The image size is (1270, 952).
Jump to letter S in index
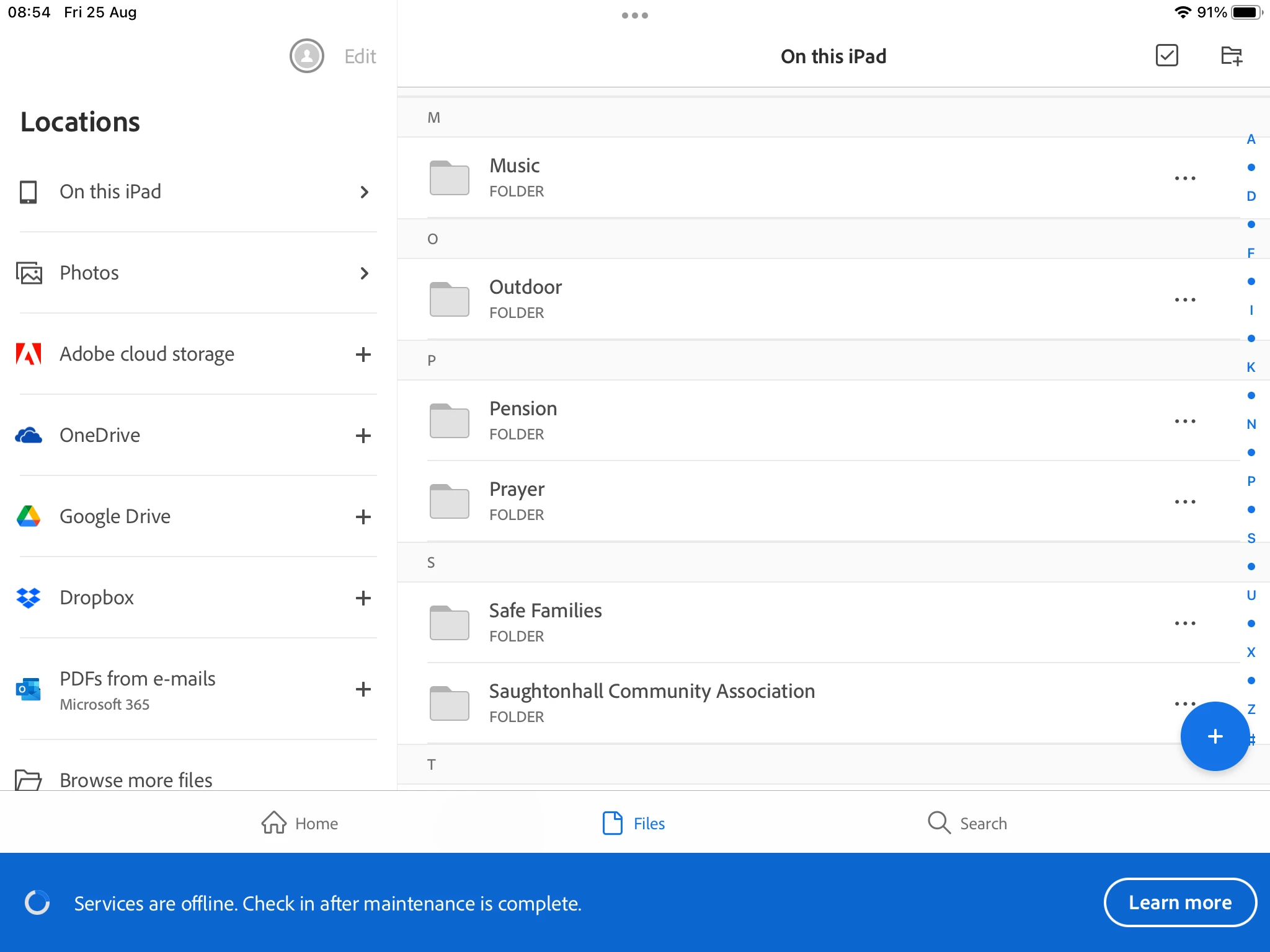coord(1251,538)
